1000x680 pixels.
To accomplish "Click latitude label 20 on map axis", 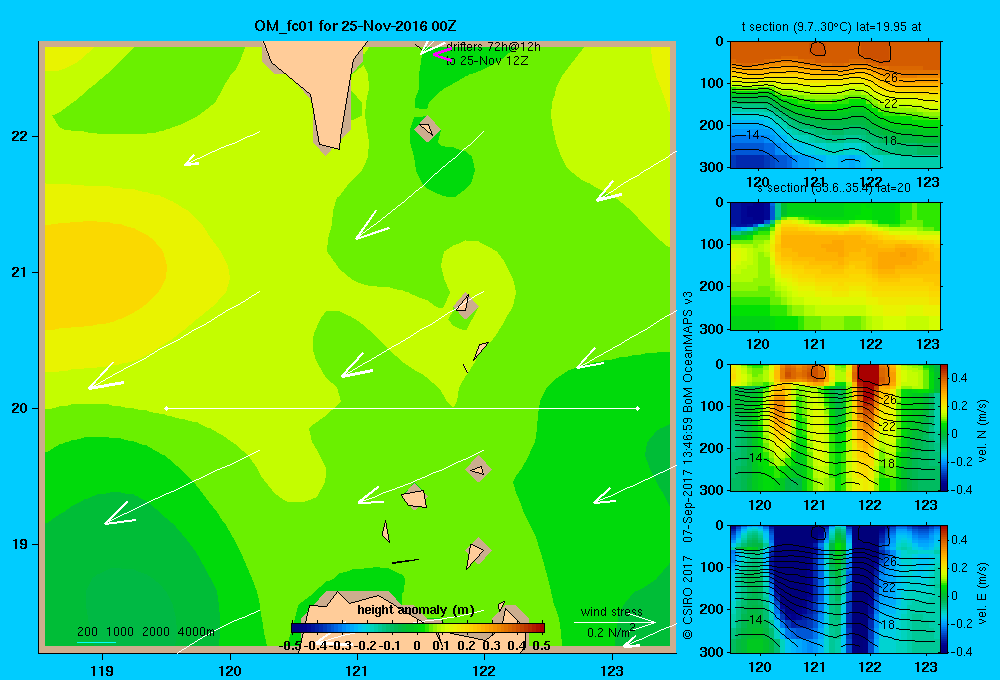I will (20, 408).
